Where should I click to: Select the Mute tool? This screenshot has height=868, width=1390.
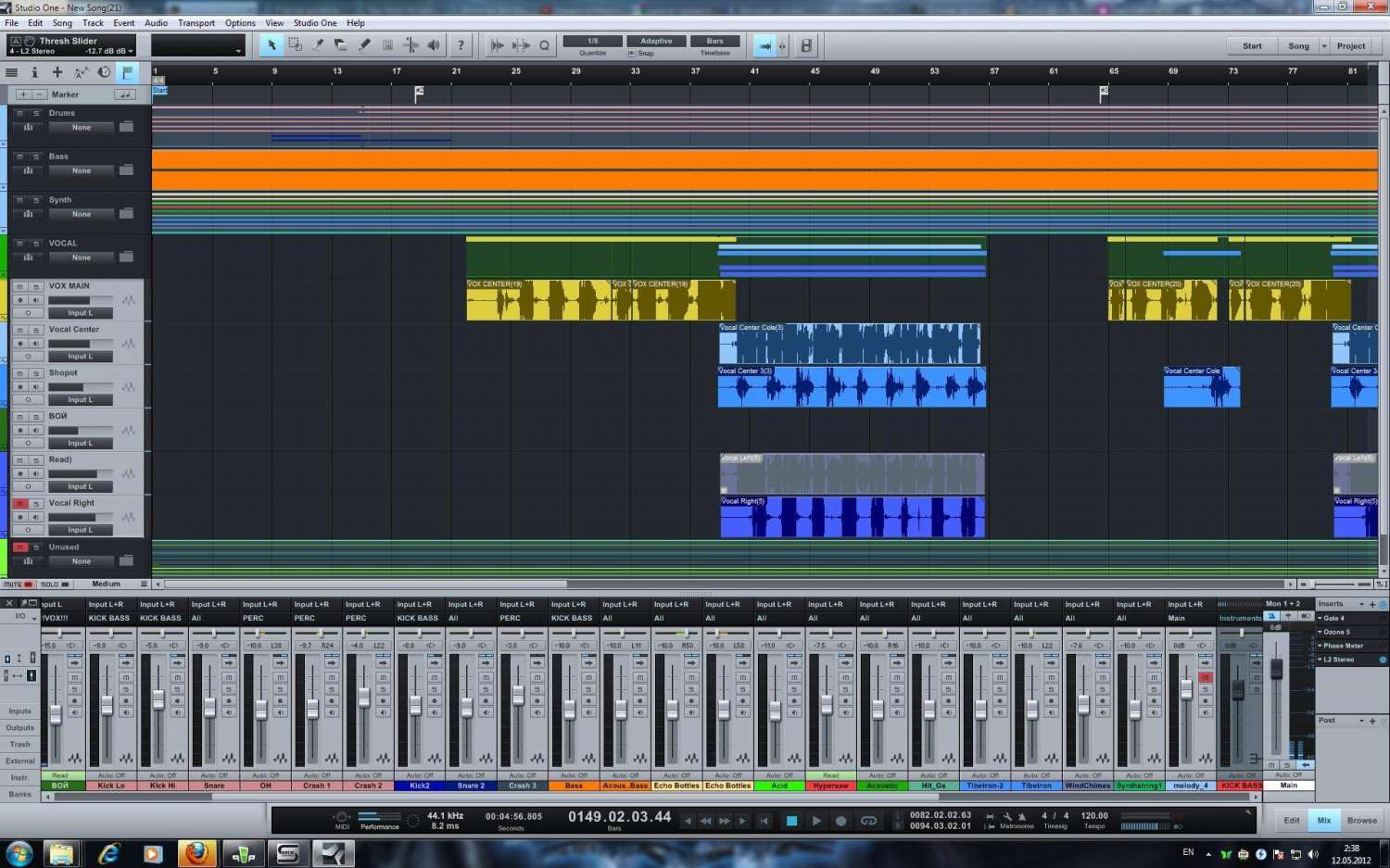[387, 45]
